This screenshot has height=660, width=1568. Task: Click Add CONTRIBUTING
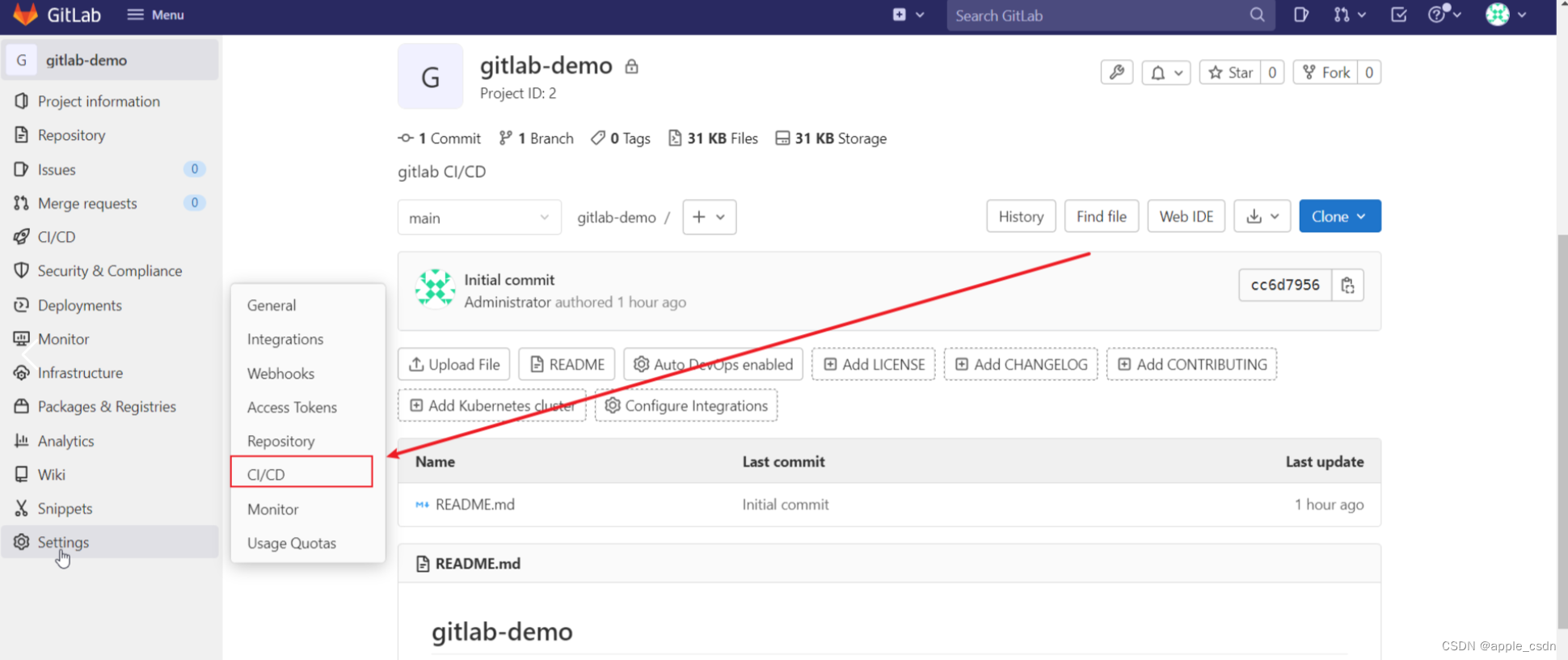pos(1192,364)
